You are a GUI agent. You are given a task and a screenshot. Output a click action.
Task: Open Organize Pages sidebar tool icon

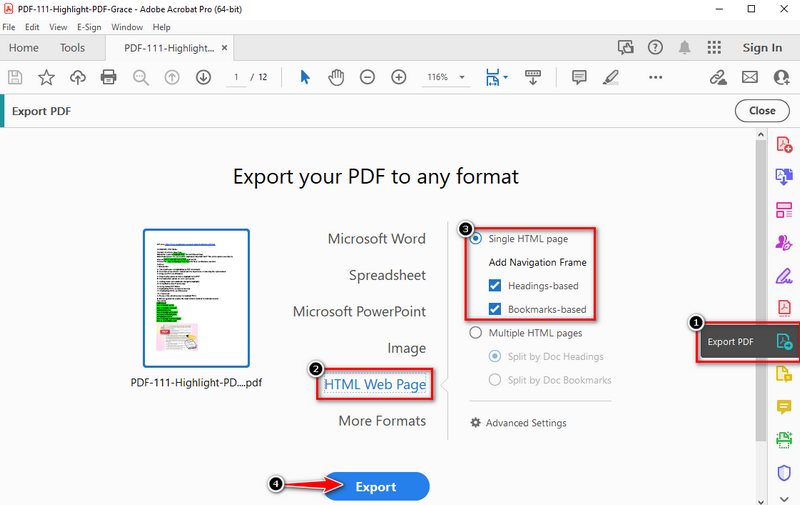784,210
